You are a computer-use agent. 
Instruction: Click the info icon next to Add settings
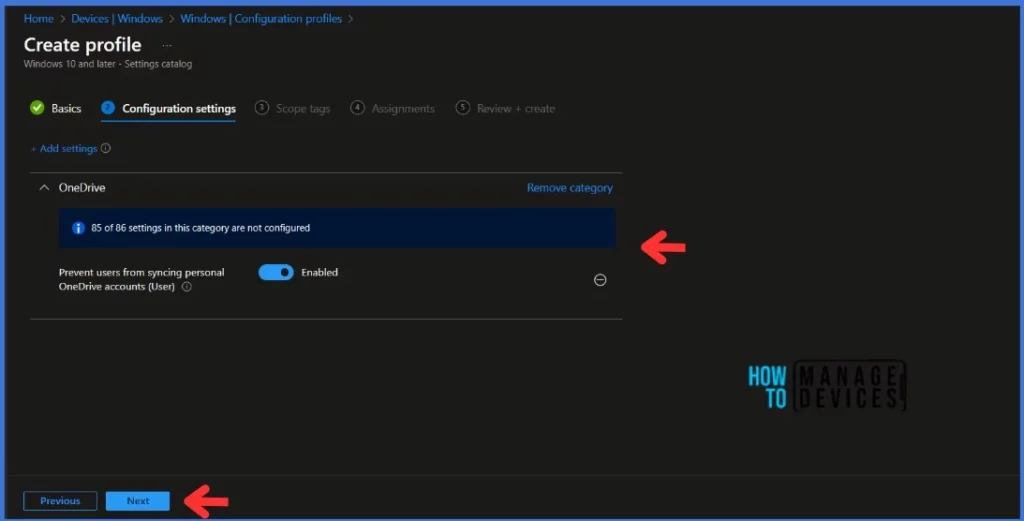coord(106,148)
